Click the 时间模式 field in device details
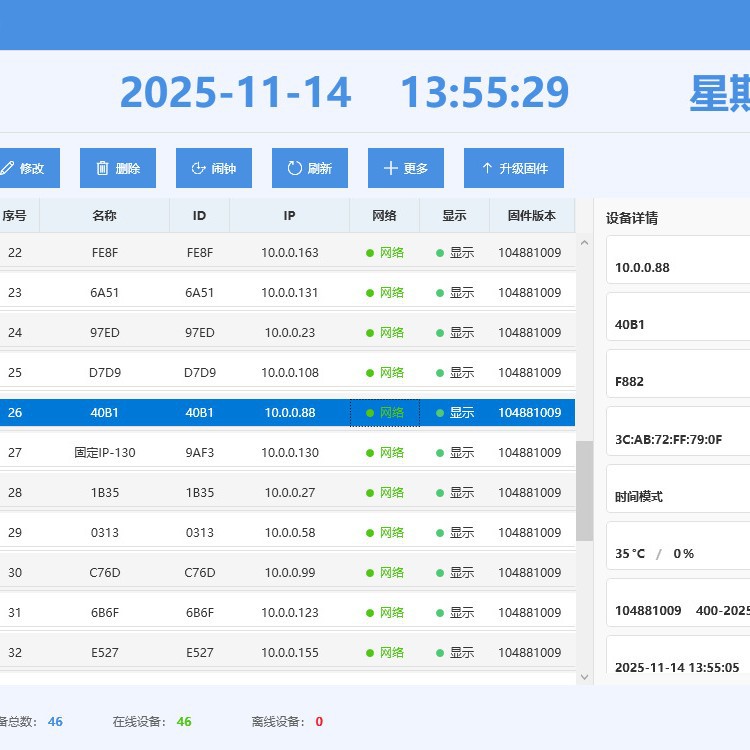The width and height of the screenshot is (750, 750). coord(678,489)
